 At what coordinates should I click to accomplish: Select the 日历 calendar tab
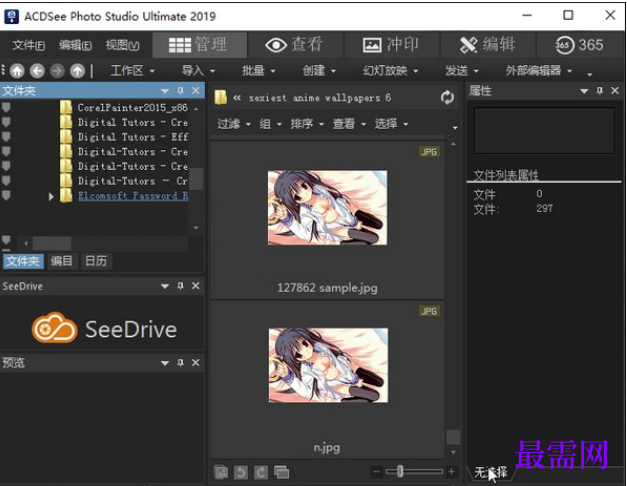(x=96, y=261)
